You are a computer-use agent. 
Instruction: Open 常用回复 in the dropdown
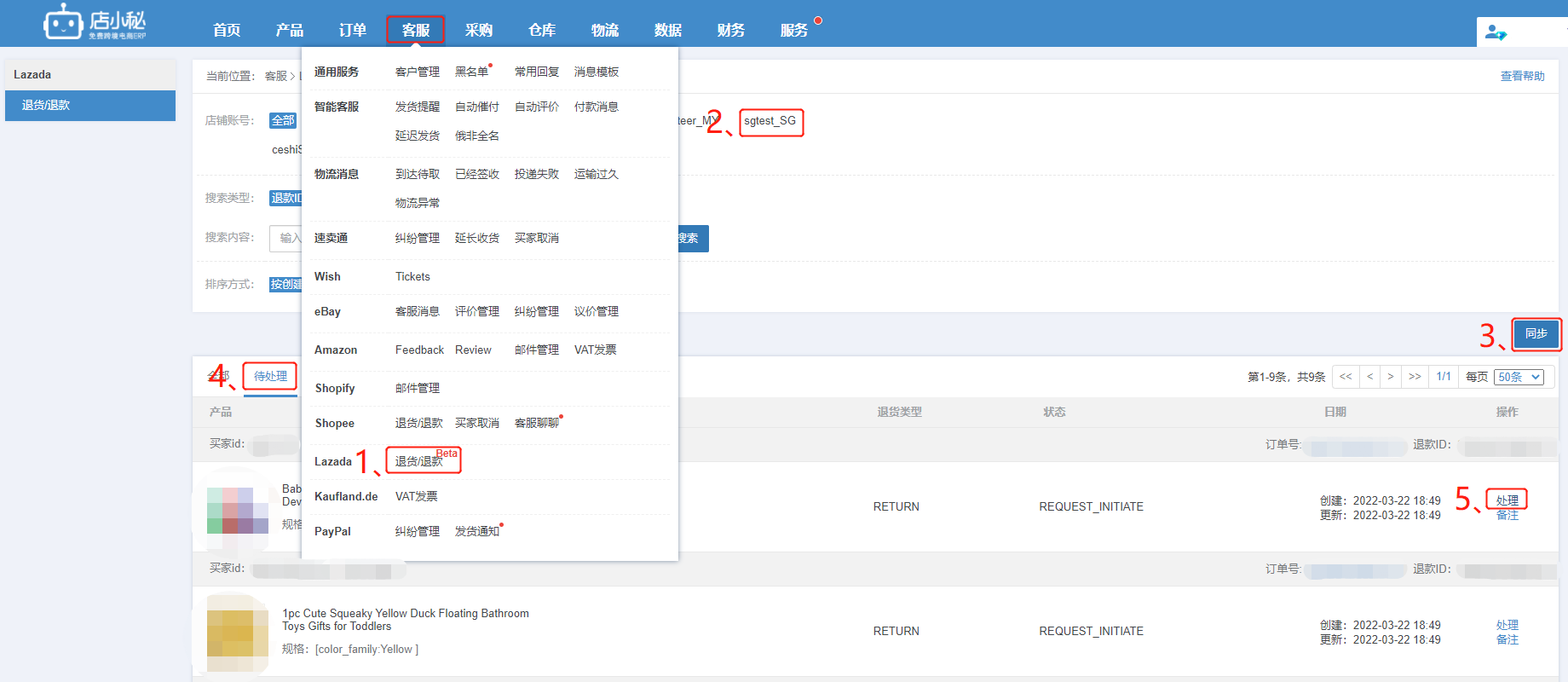537,72
